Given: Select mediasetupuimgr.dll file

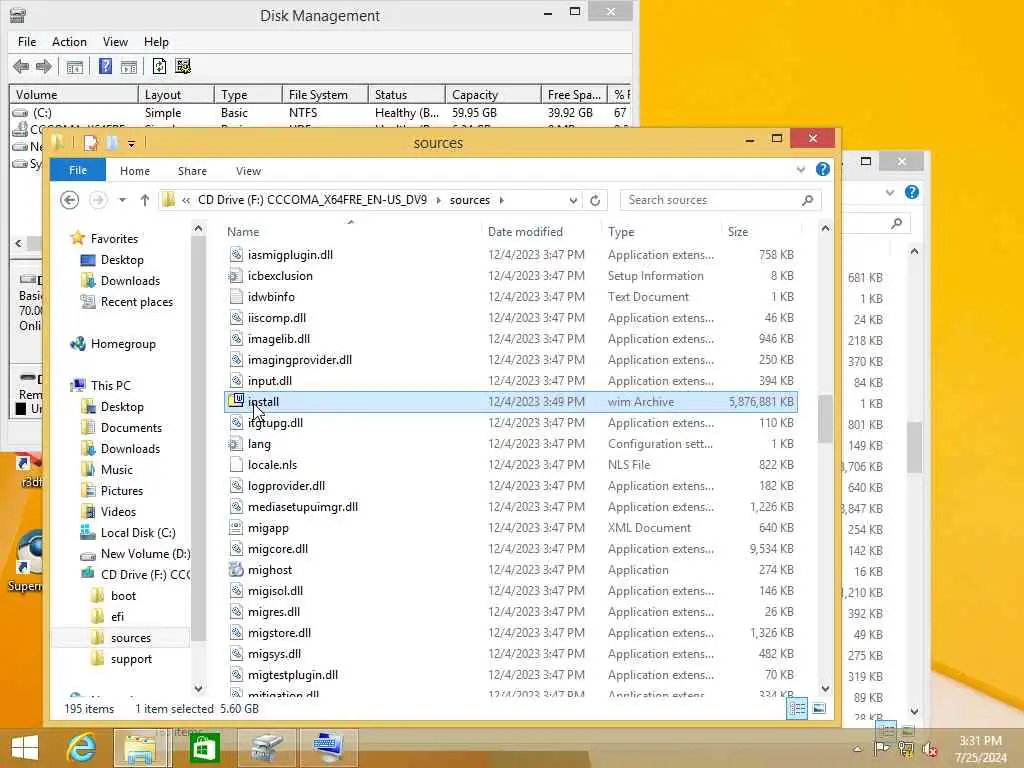Looking at the screenshot, I should tap(511, 507).
